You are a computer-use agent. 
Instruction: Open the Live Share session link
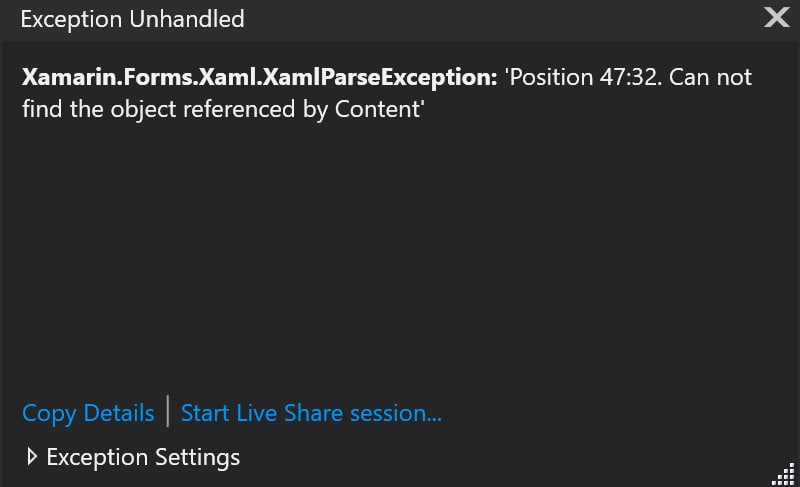pos(311,413)
